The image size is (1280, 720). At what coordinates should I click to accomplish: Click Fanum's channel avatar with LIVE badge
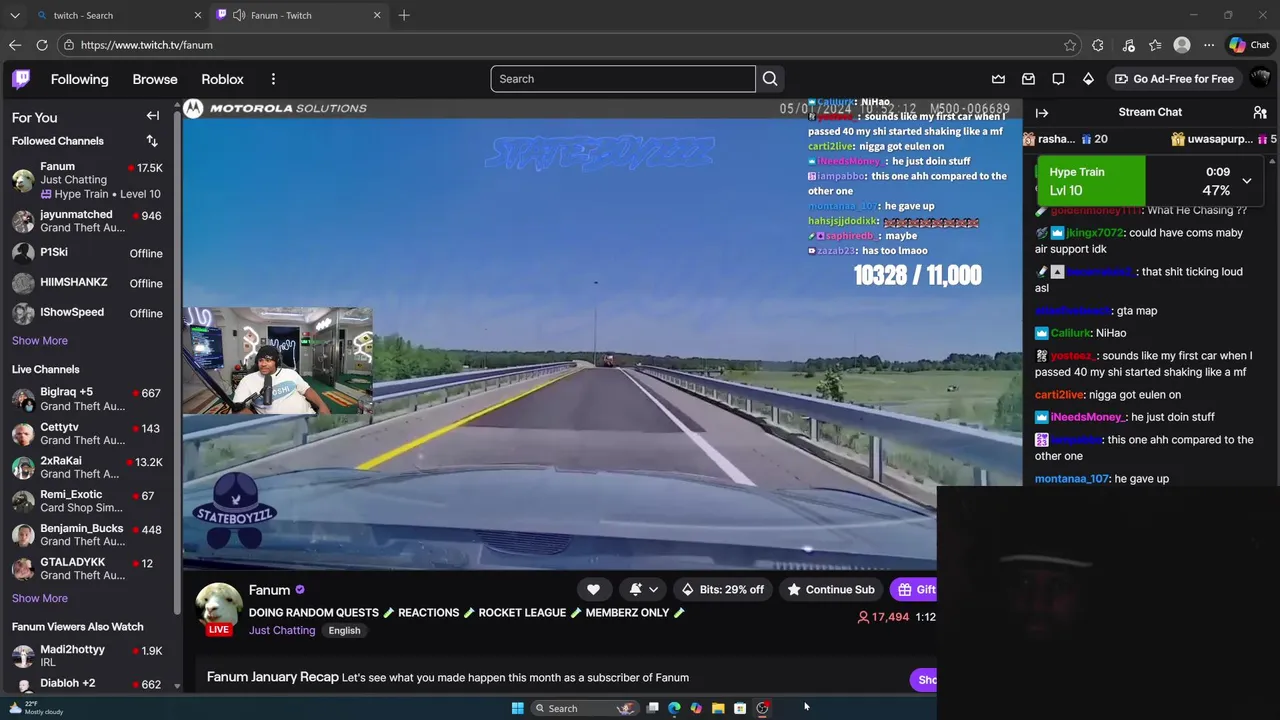218,607
